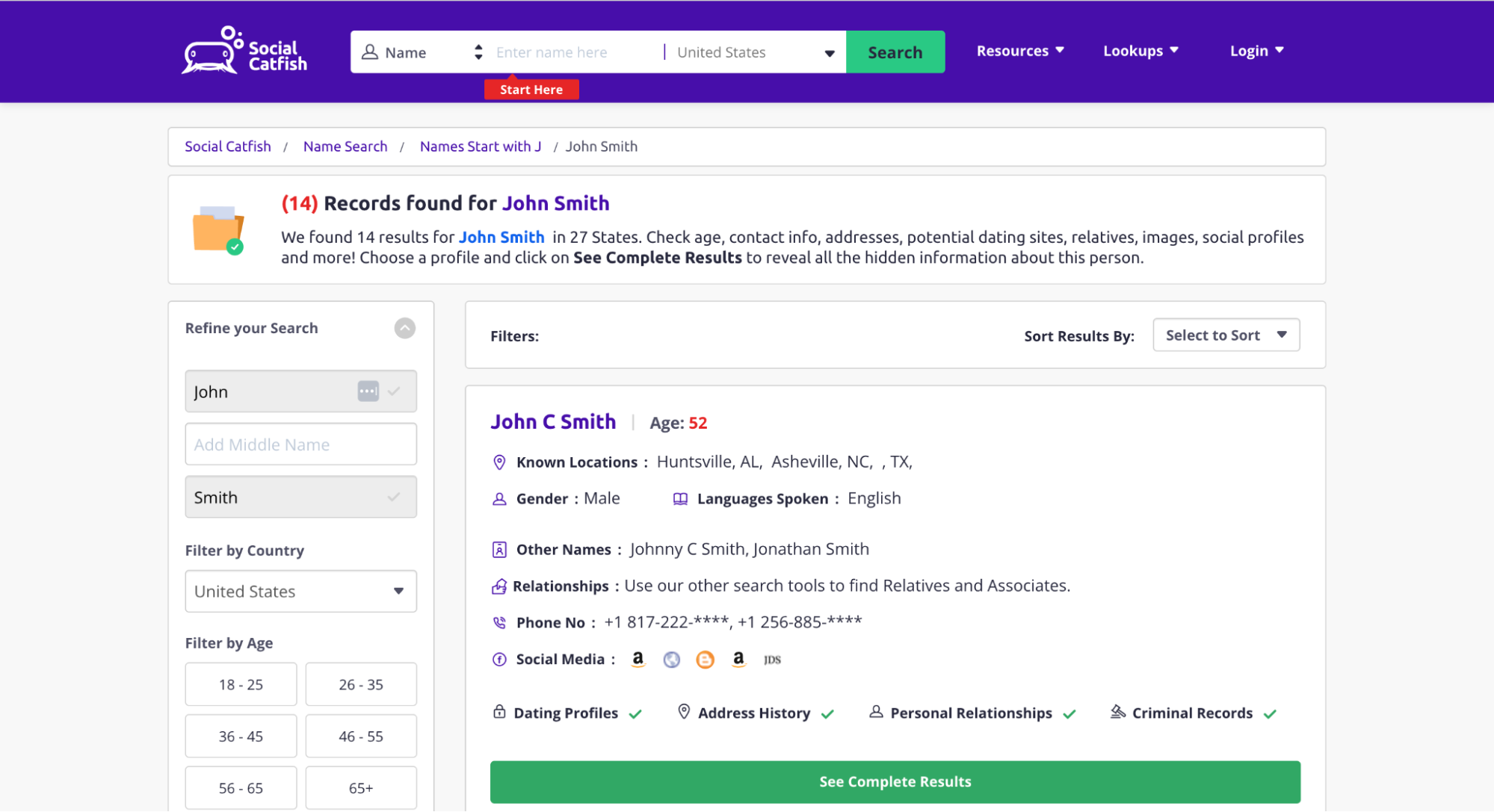Click the green Search button

(x=895, y=52)
